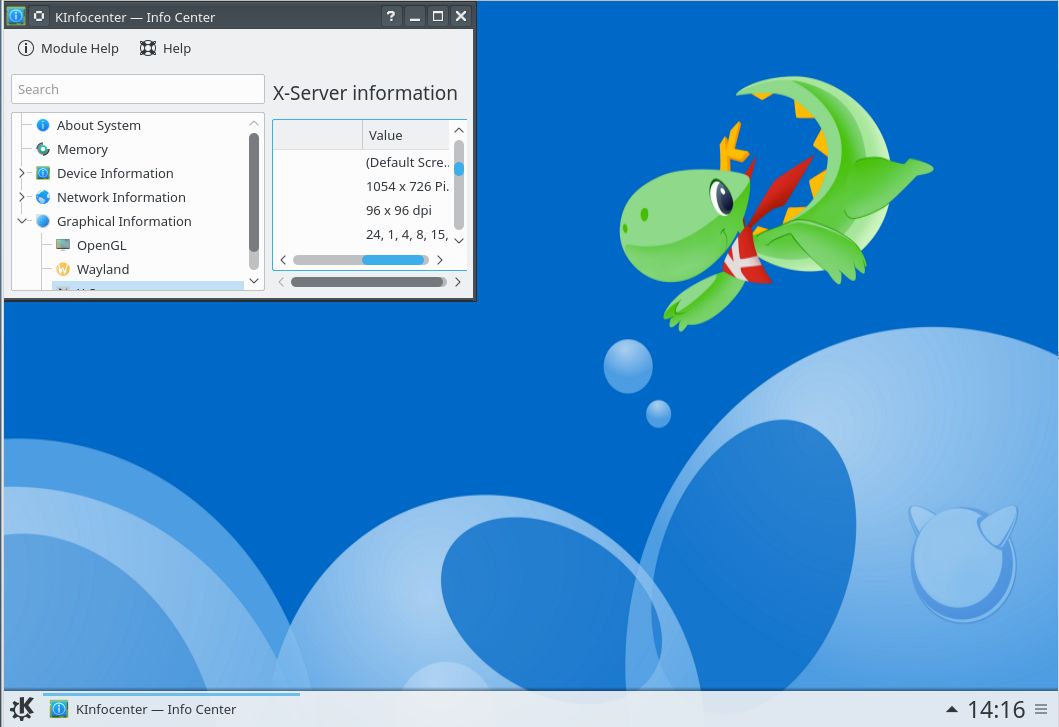Click the Value column header
This screenshot has width=1059, height=727.
pos(406,135)
